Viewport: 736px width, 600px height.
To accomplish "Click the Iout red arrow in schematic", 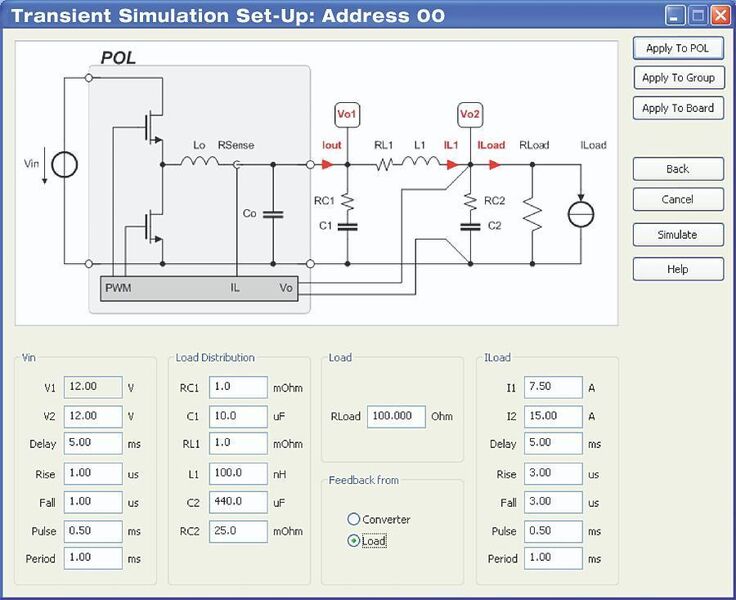I will click(x=328, y=164).
